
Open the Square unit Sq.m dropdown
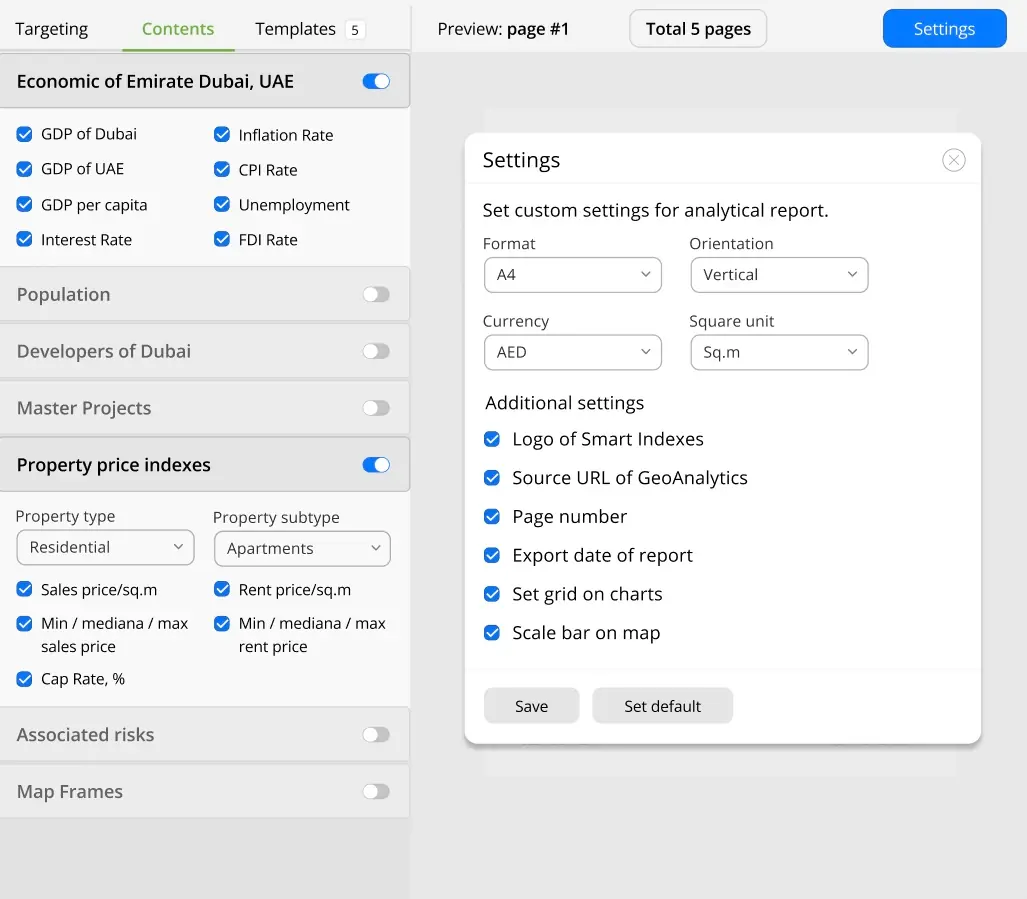click(x=779, y=352)
